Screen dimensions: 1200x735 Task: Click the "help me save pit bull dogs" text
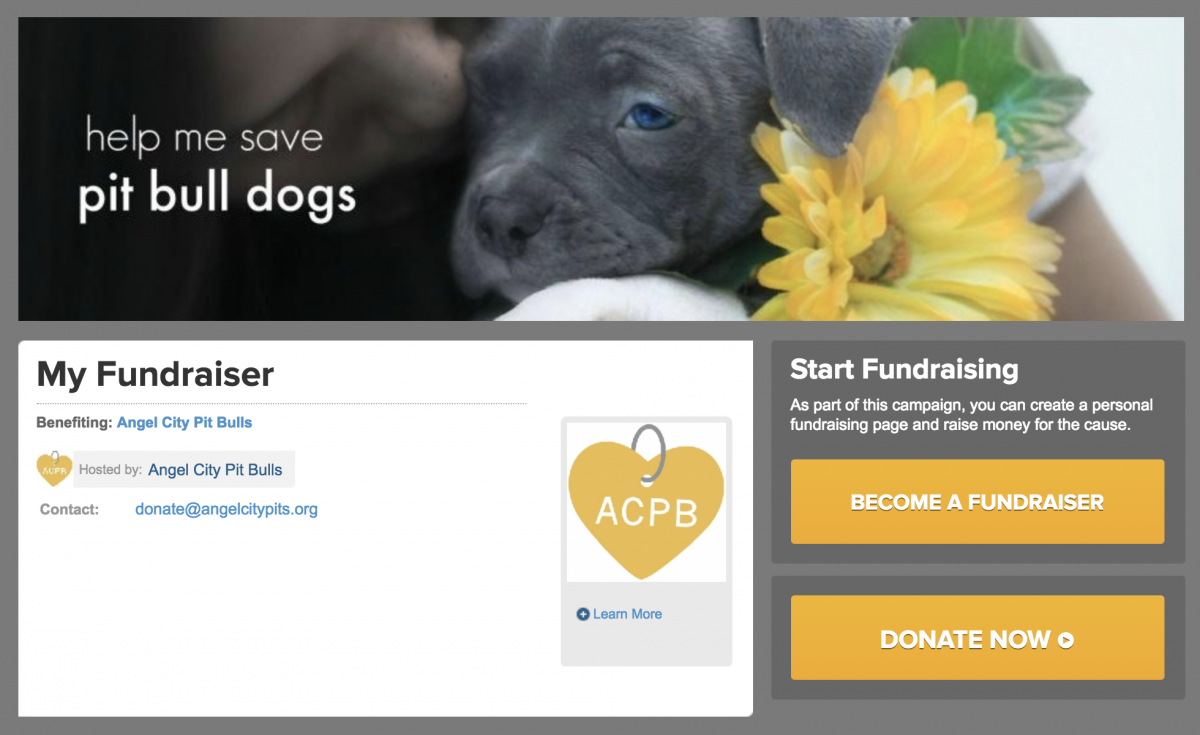[x=217, y=168]
